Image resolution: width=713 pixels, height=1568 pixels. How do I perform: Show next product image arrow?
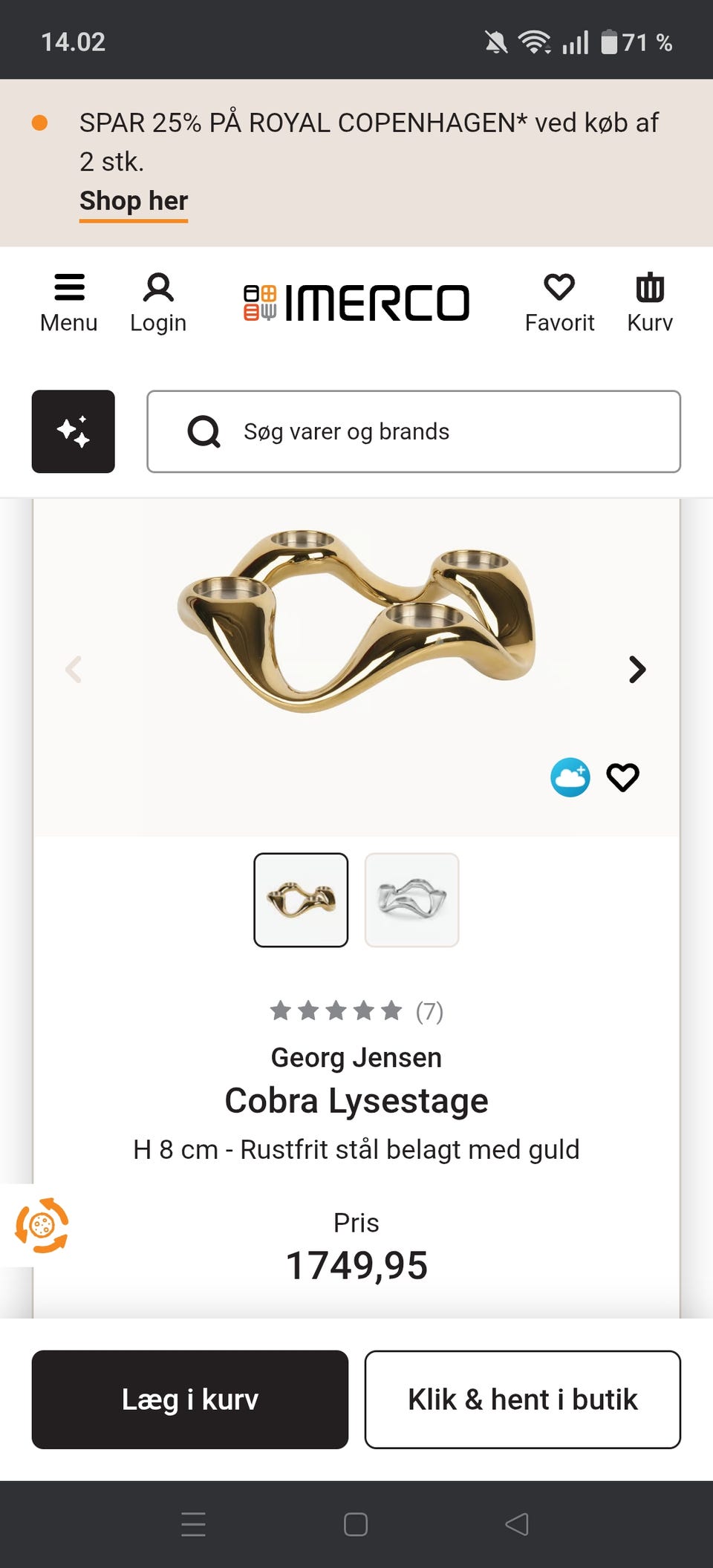point(637,670)
